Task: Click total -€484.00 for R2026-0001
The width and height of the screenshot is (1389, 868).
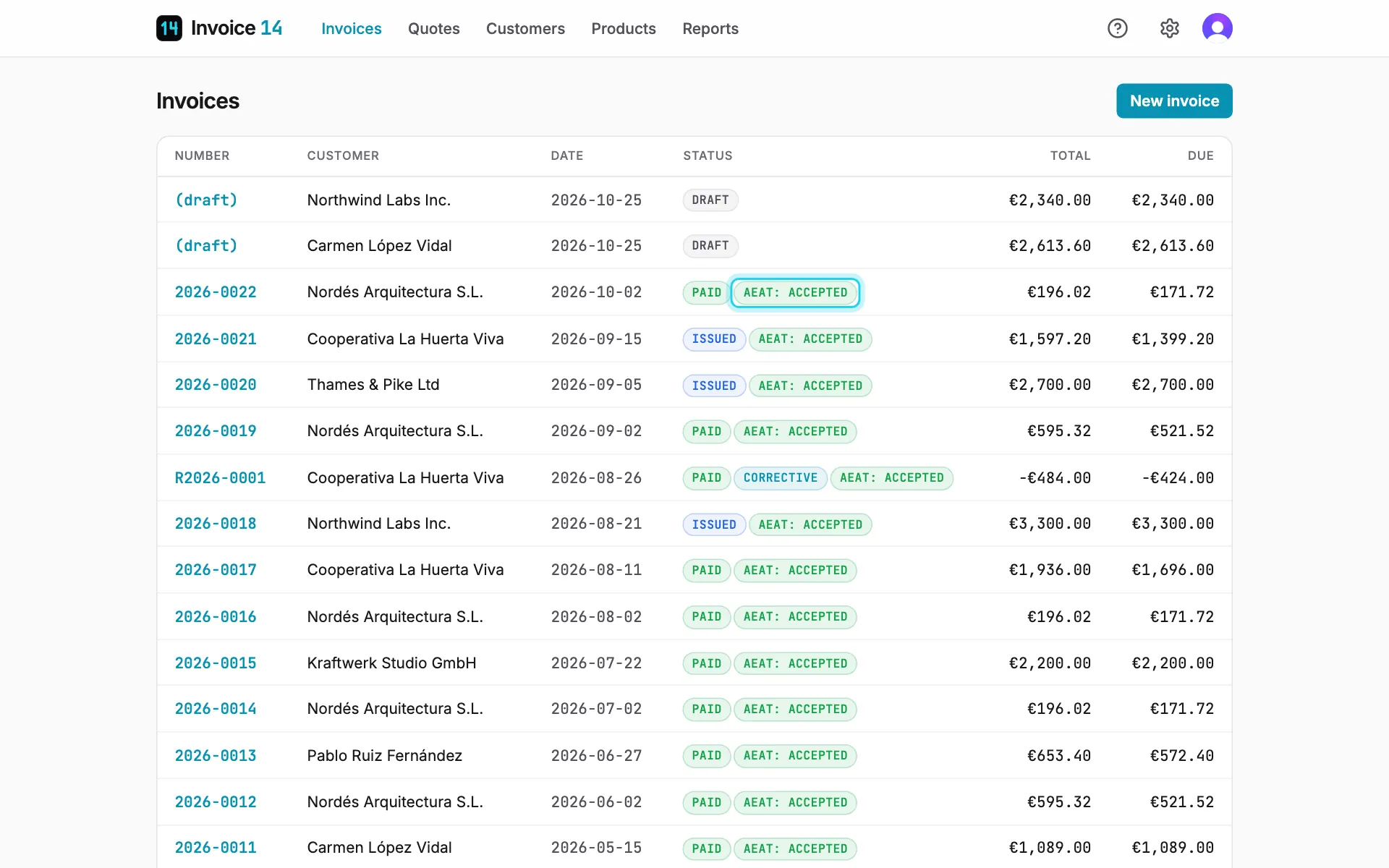Action: [1055, 477]
